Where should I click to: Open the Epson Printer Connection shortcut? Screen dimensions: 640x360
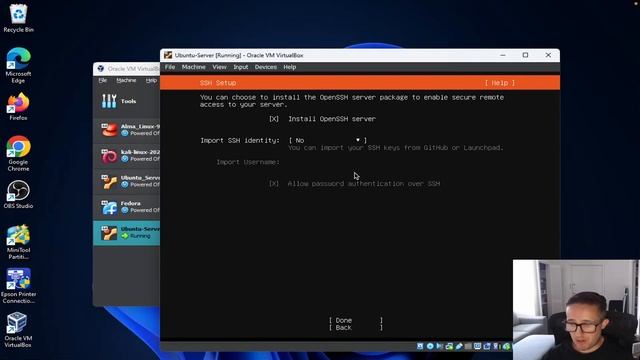[x=18, y=286]
